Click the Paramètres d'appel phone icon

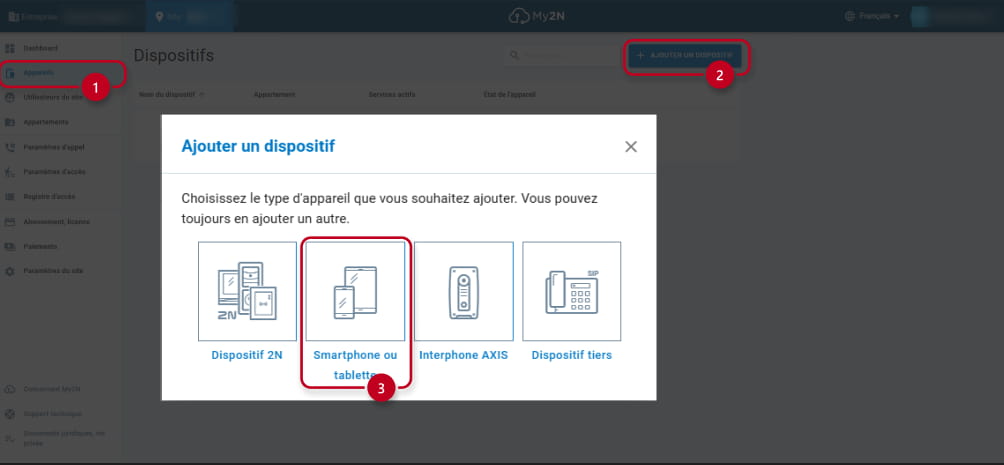[x=10, y=147]
